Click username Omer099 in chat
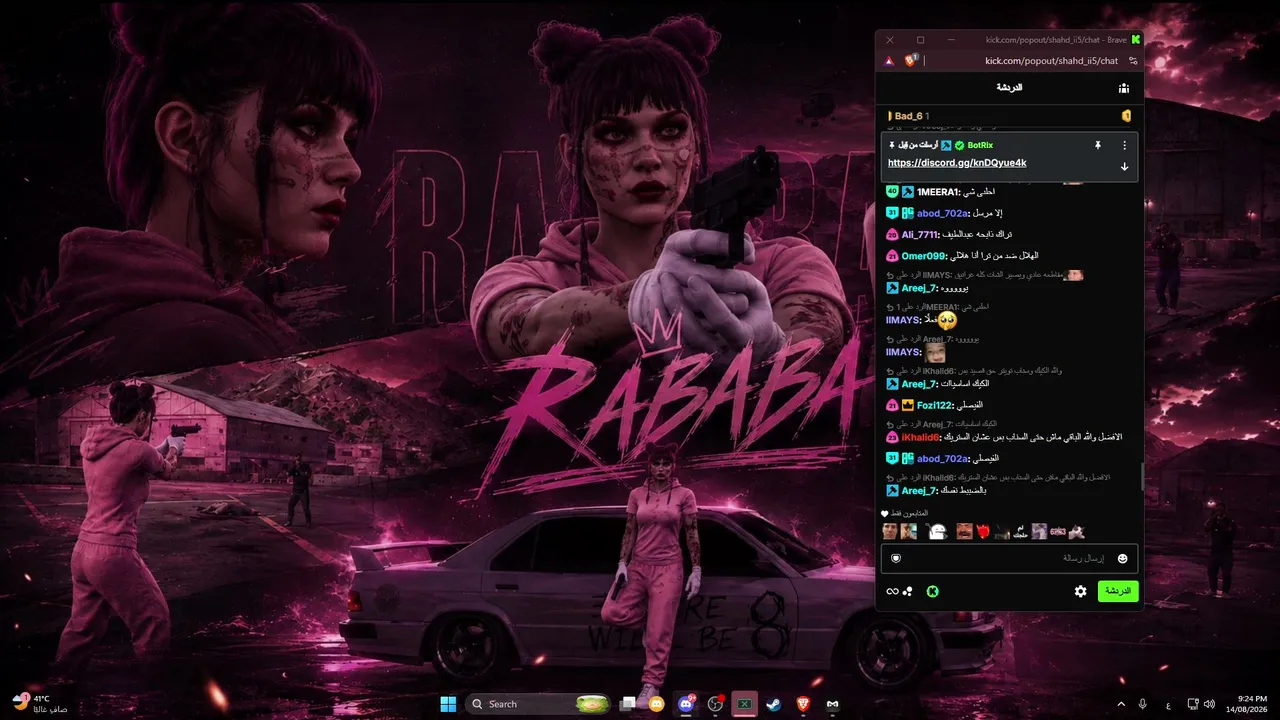 coord(923,256)
